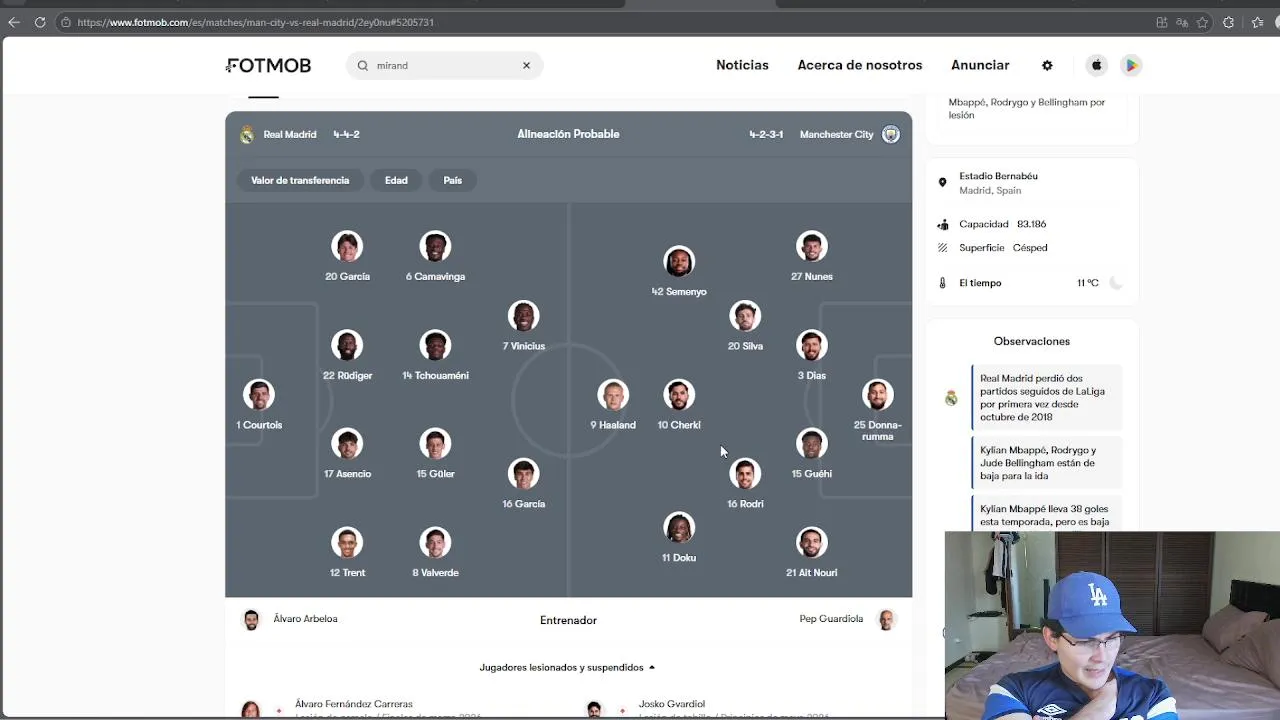Click the browser address bar URL
This screenshot has width=1280, height=720.
(x=255, y=22)
